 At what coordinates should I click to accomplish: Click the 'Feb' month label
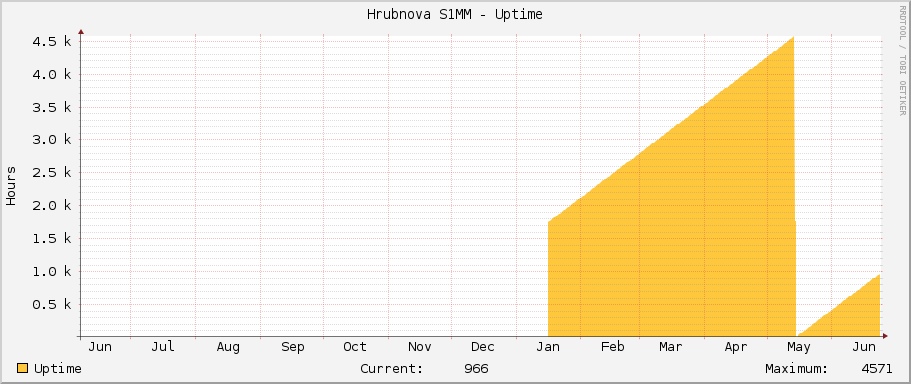[x=612, y=347]
